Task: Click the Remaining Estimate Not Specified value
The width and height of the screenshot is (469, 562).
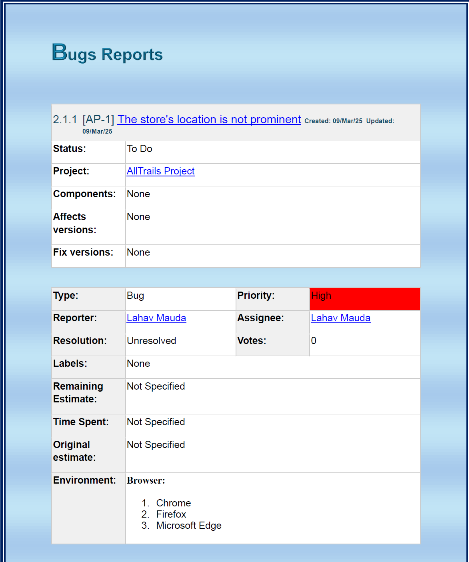Action: tap(156, 386)
